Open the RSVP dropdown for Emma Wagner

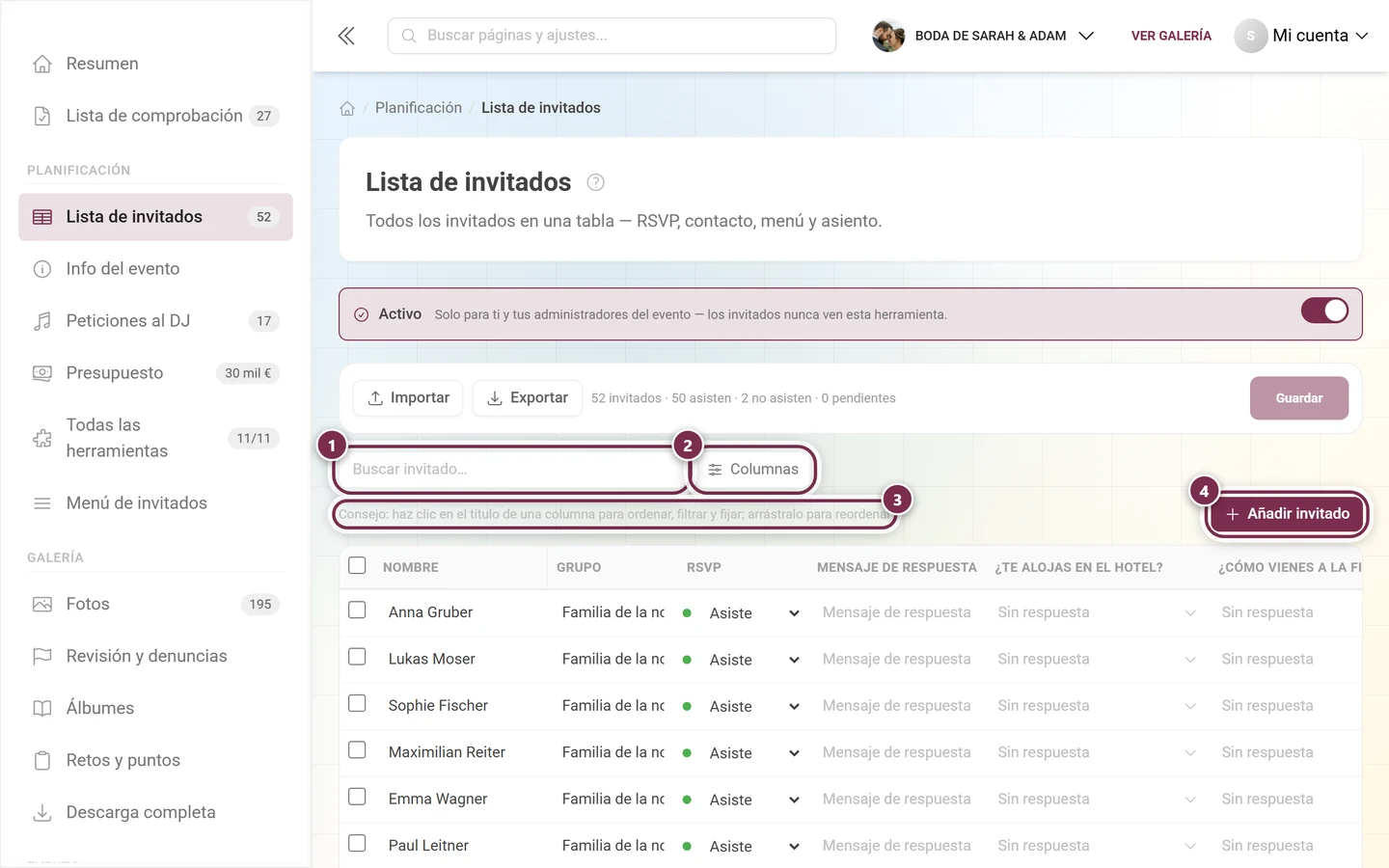[741, 800]
